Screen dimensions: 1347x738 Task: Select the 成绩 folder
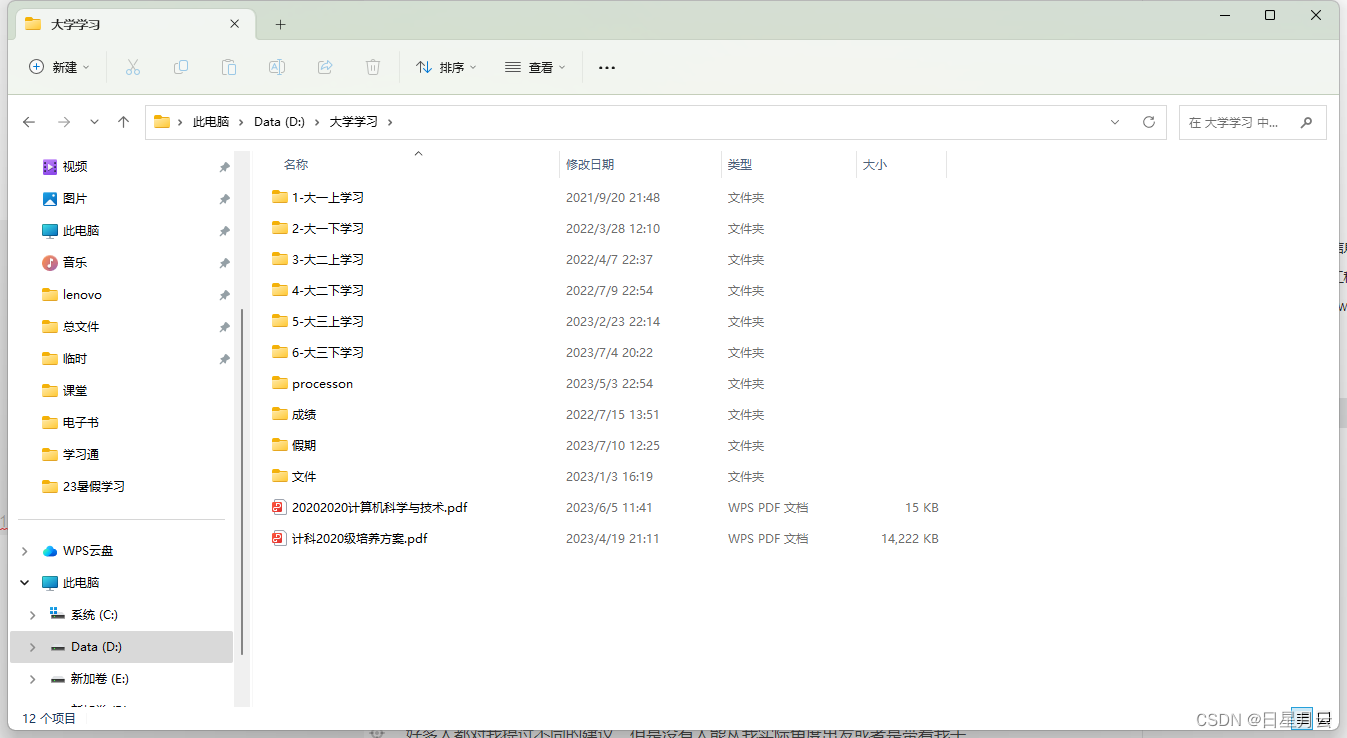[x=304, y=415]
